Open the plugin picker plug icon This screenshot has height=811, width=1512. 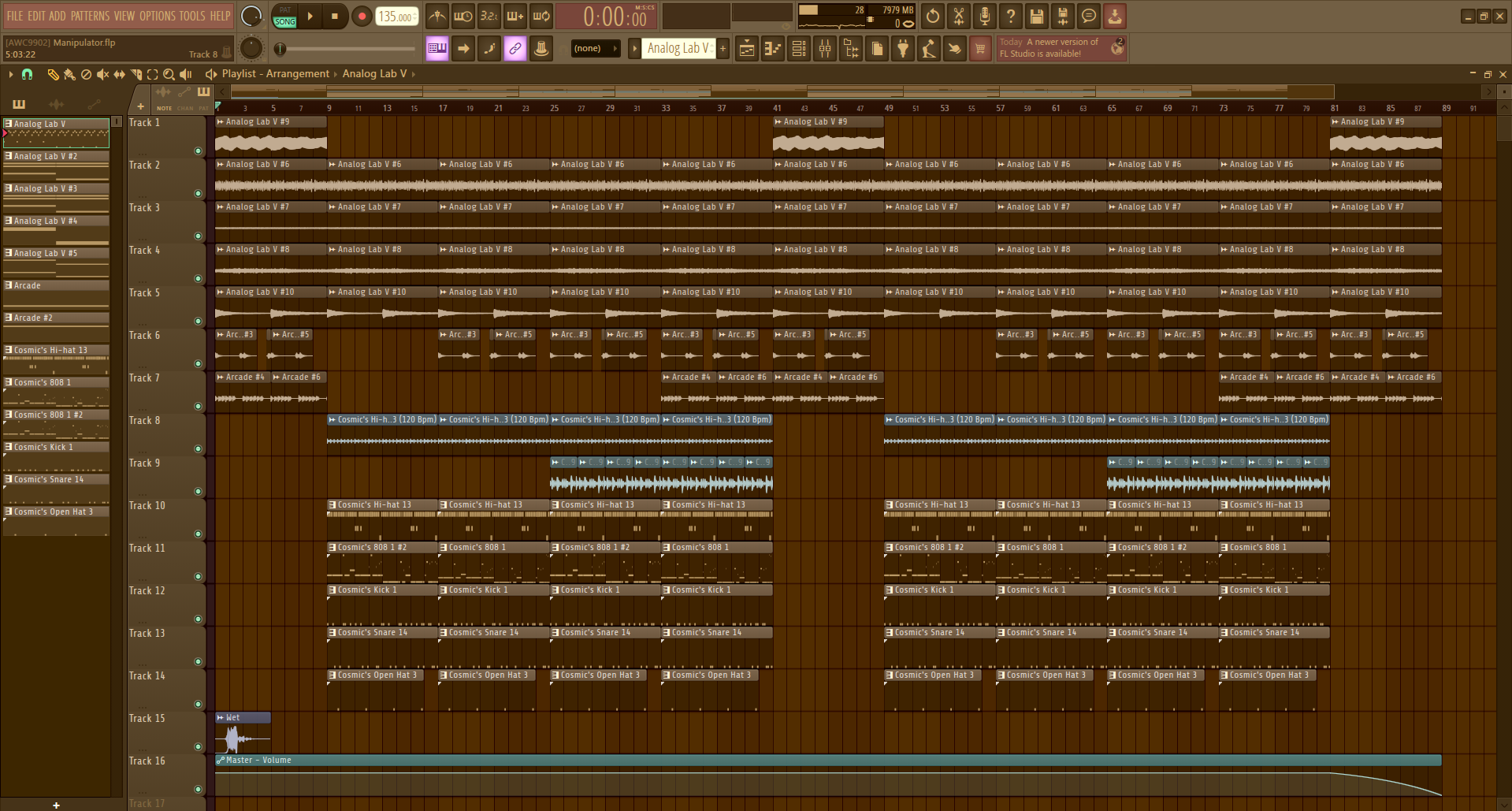[x=903, y=49]
